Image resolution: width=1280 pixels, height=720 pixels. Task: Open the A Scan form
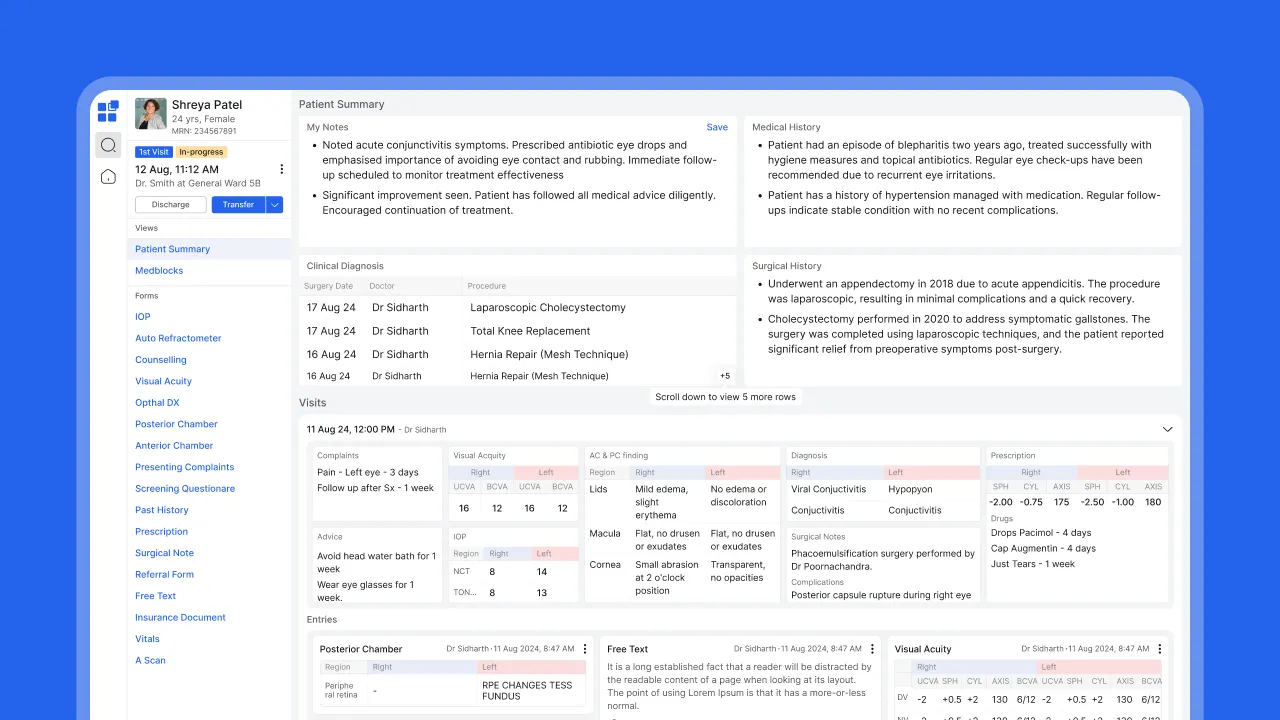(150, 660)
